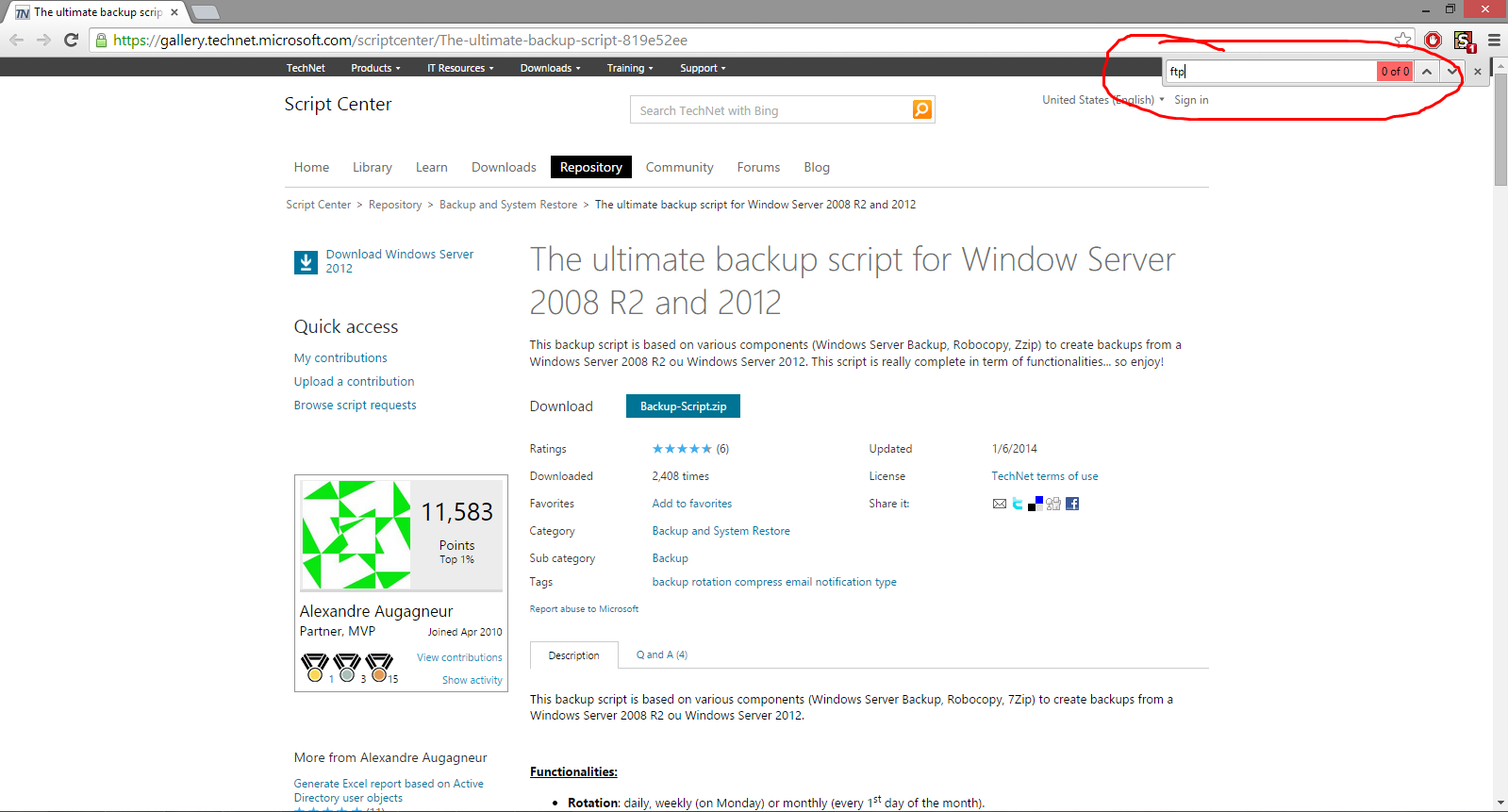Screen dimensions: 1508x812
Task: Expand the Support dropdown menu
Action: pyautogui.click(x=703, y=68)
